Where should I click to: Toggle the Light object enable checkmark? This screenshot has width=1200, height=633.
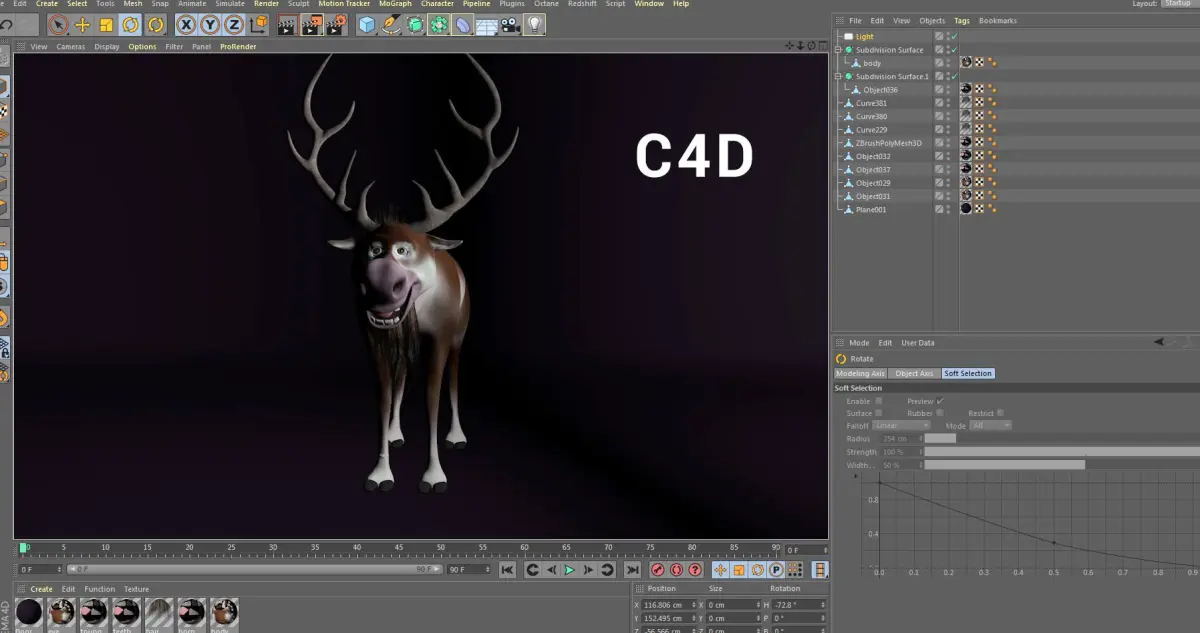[954, 36]
